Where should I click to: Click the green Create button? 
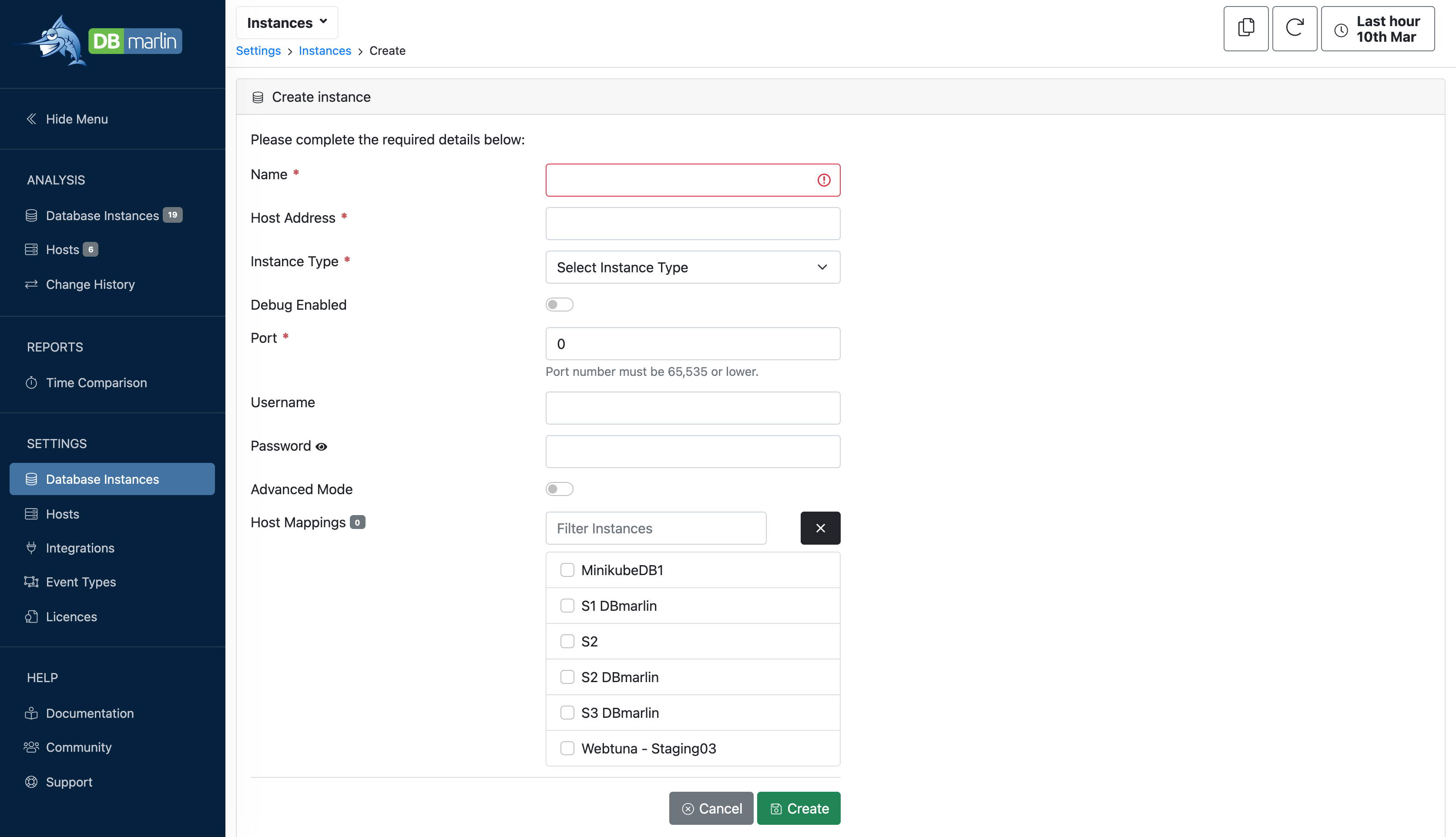tap(798, 808)
